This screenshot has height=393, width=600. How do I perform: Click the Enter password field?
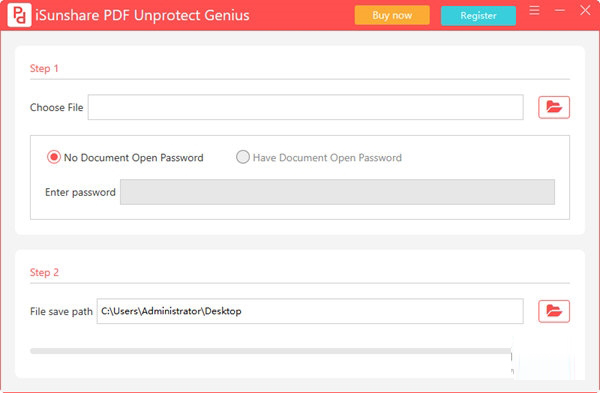point(337,192)
